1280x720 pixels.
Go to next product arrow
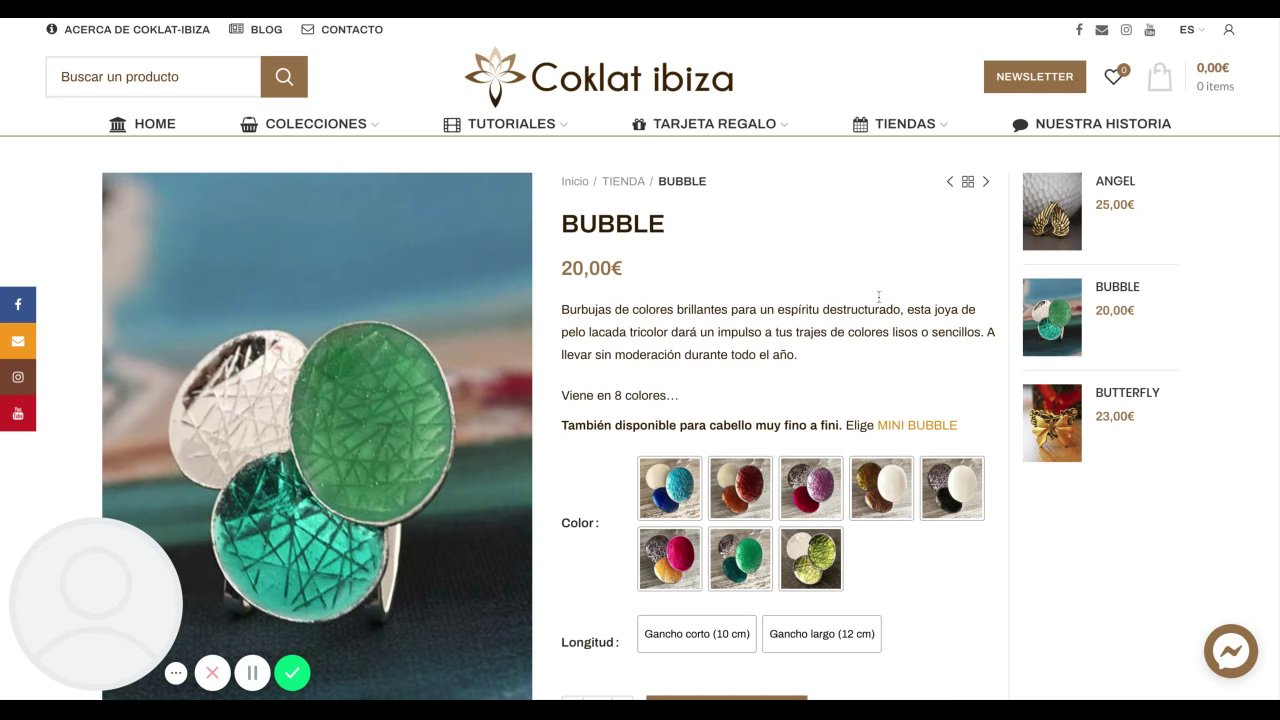click(x=986, y=182)
